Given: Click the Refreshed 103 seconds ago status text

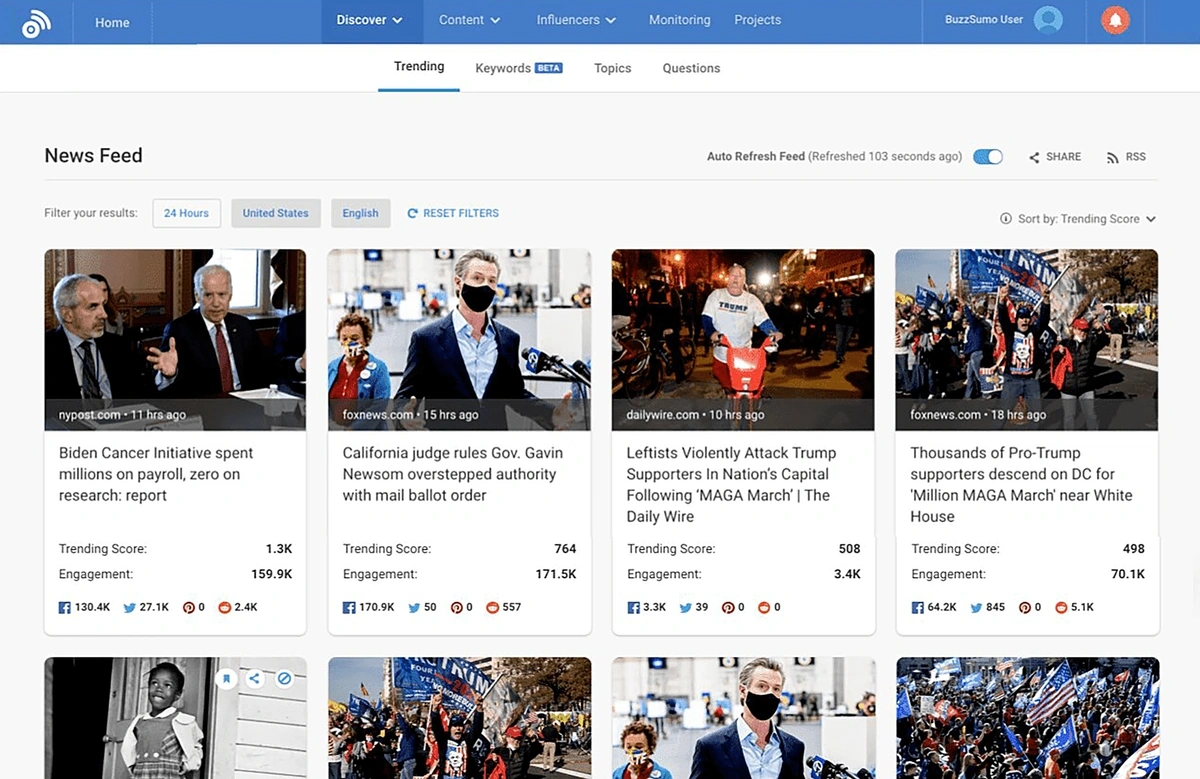Looking at the screenshot, I should 885,157.
